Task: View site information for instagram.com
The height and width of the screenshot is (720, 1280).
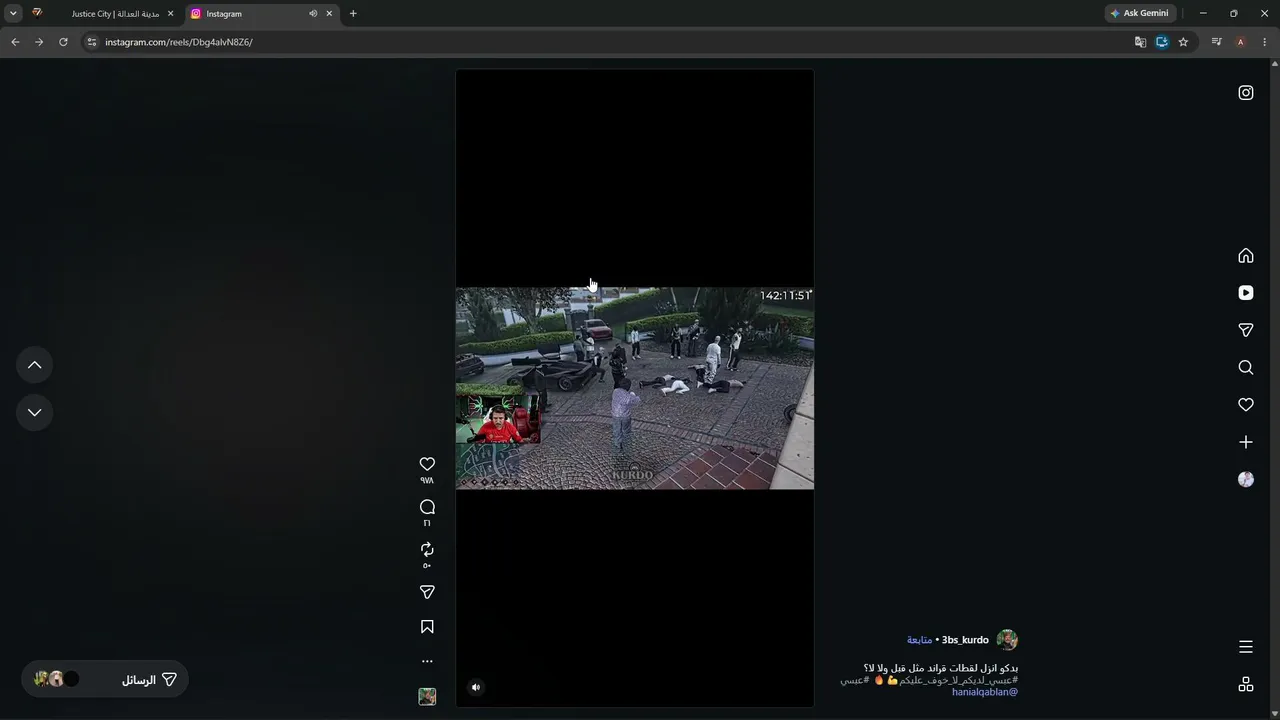Action: 91,42
